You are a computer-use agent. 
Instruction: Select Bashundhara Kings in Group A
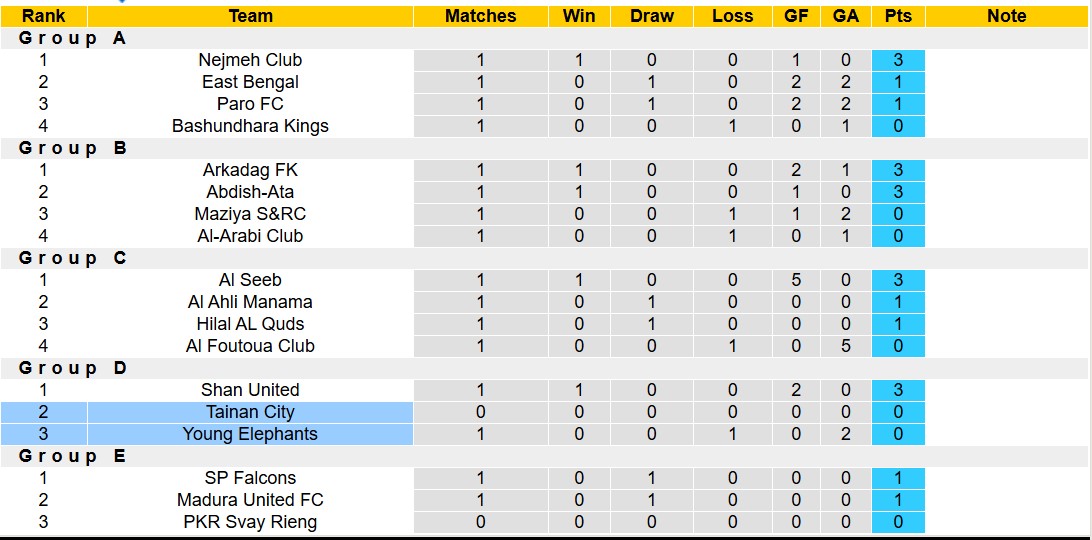(250, 126)
